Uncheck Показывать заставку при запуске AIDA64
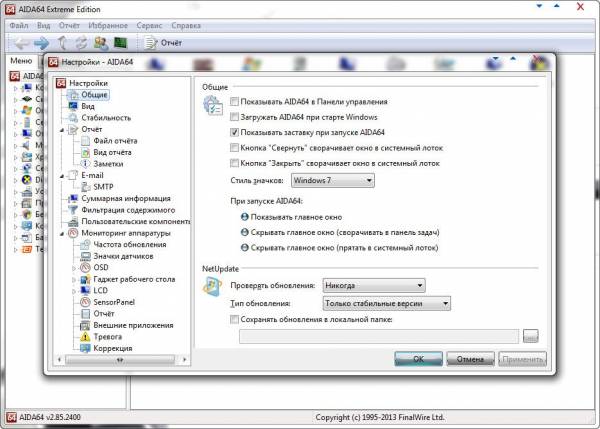 point(234,132)
